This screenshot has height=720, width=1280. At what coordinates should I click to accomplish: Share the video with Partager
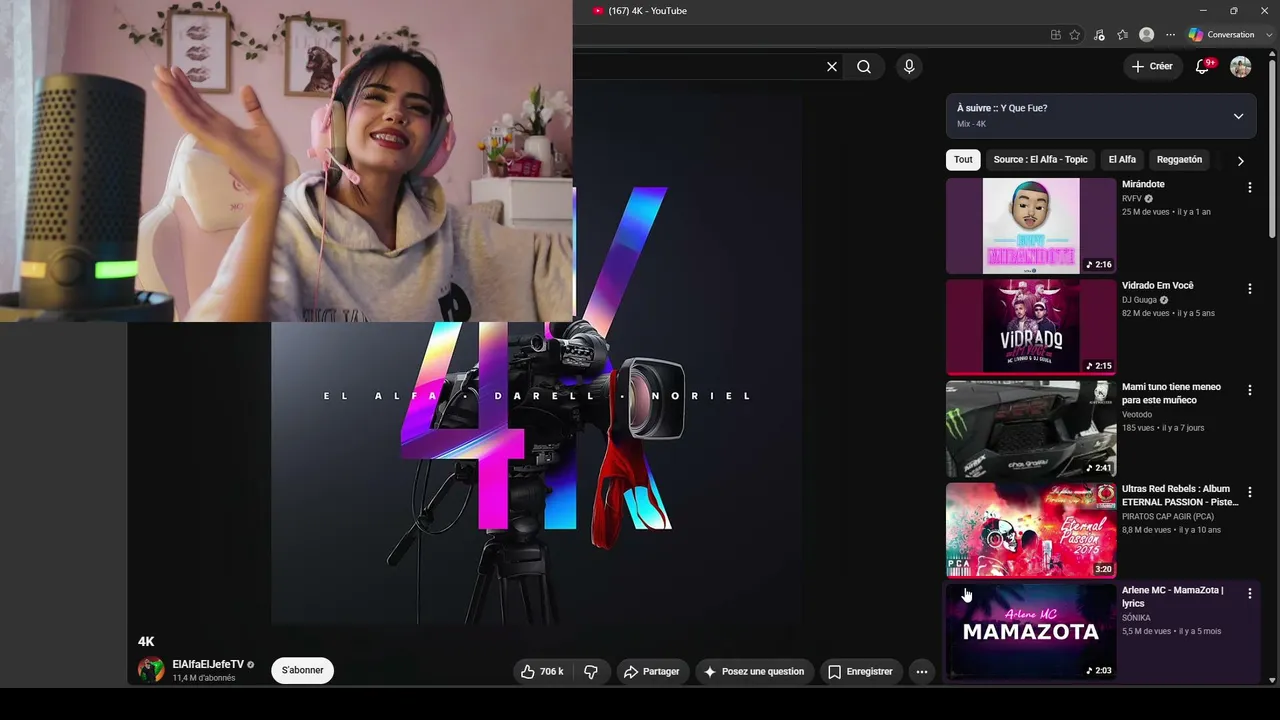point(652,672)
